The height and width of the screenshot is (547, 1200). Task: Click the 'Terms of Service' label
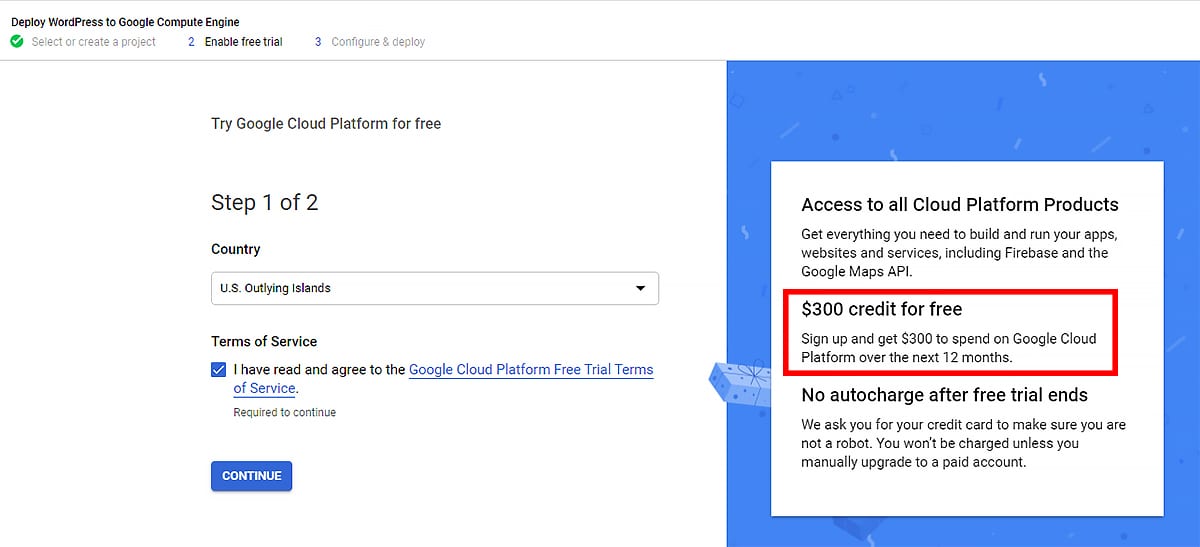(x=264, y=341)
